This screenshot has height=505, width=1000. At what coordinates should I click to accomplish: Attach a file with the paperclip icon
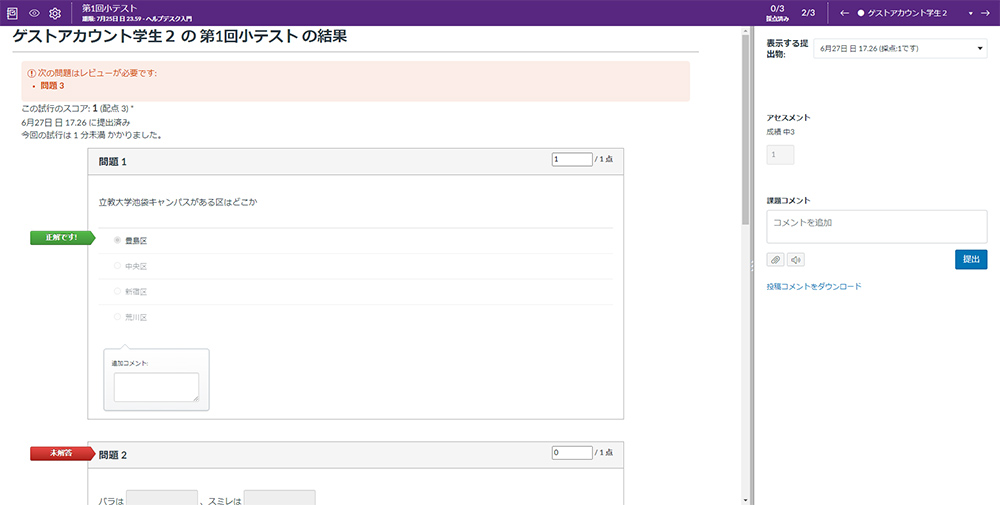click(x=776, y=260)
